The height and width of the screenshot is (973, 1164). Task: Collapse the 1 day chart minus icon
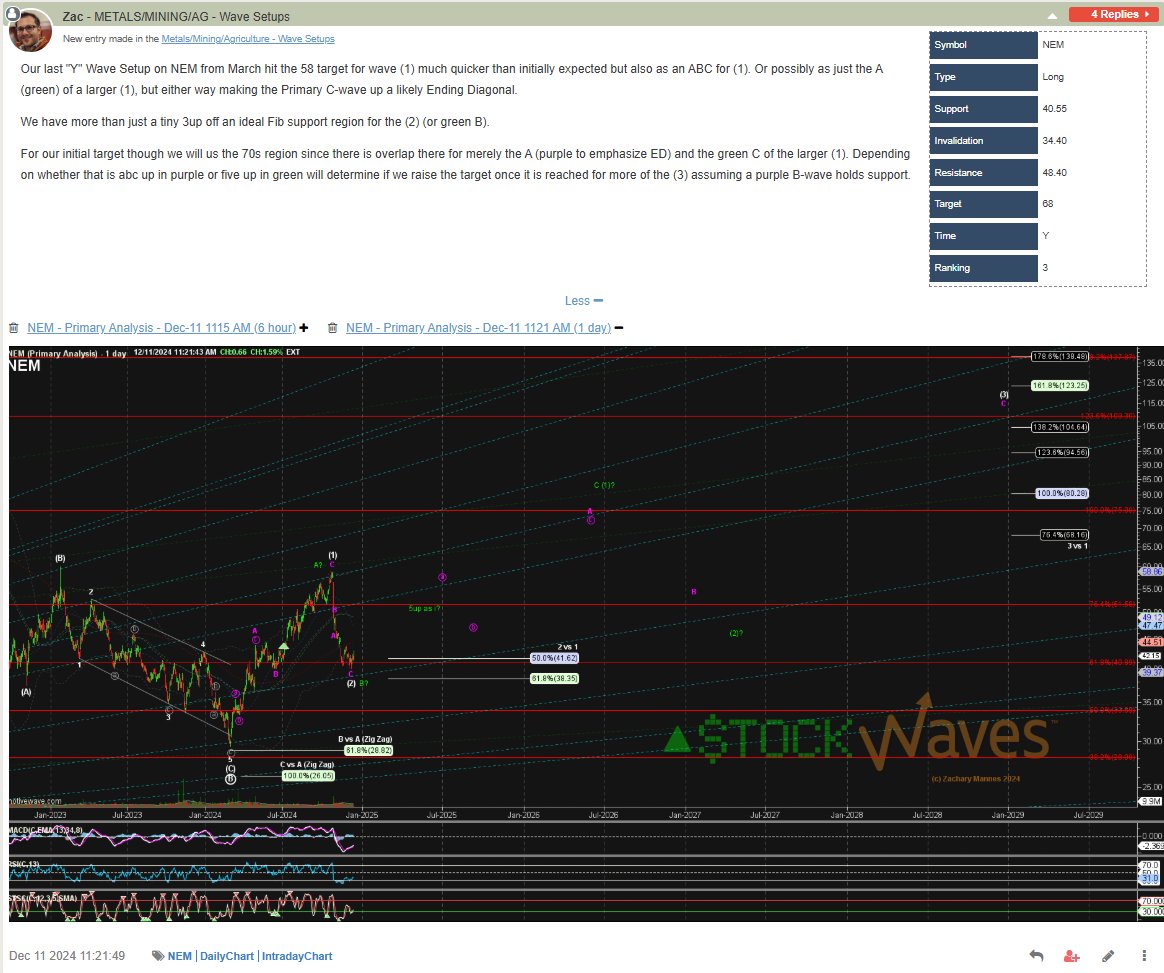click(x=619, y=328)
